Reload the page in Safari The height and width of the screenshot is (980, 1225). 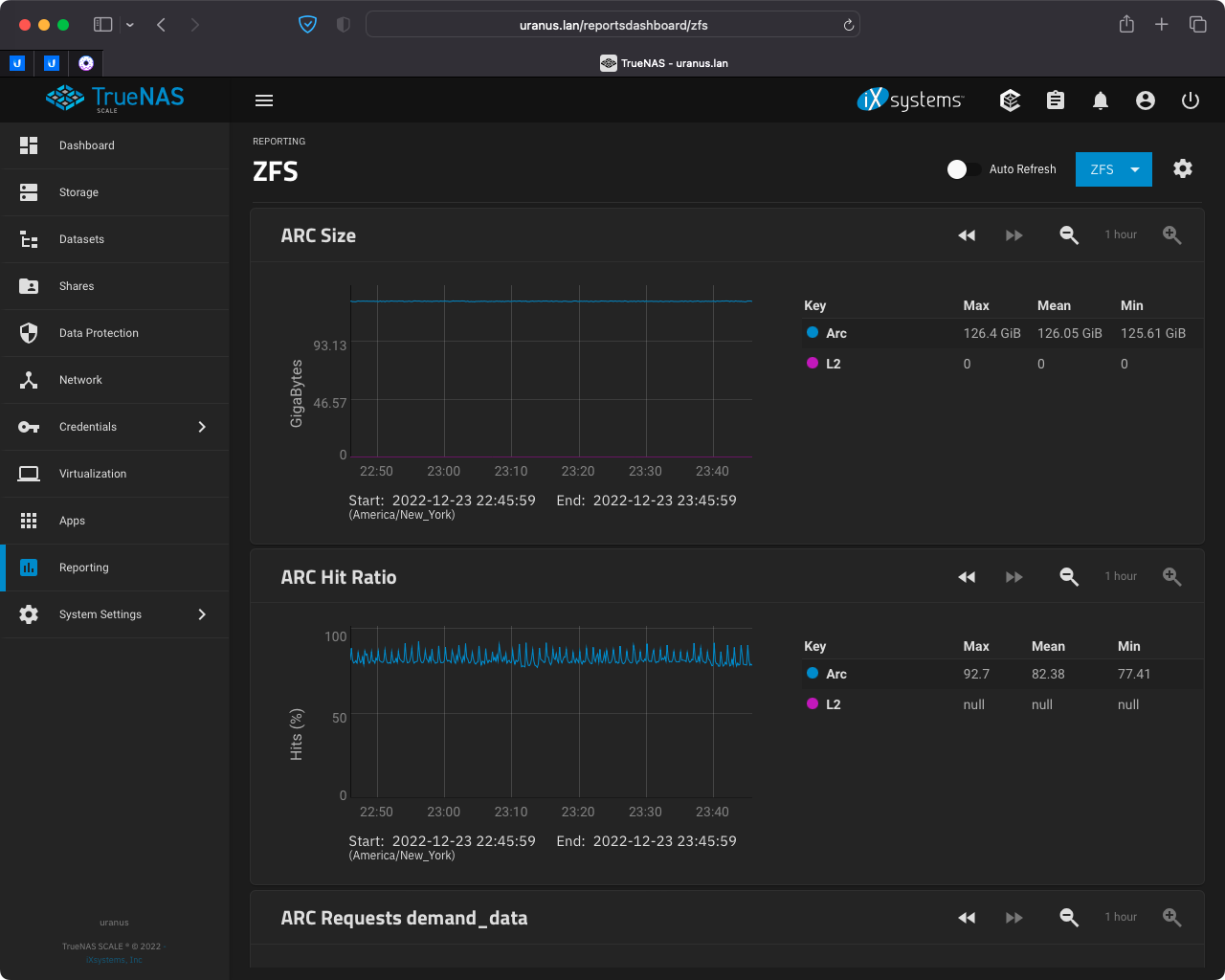(848, 25)
